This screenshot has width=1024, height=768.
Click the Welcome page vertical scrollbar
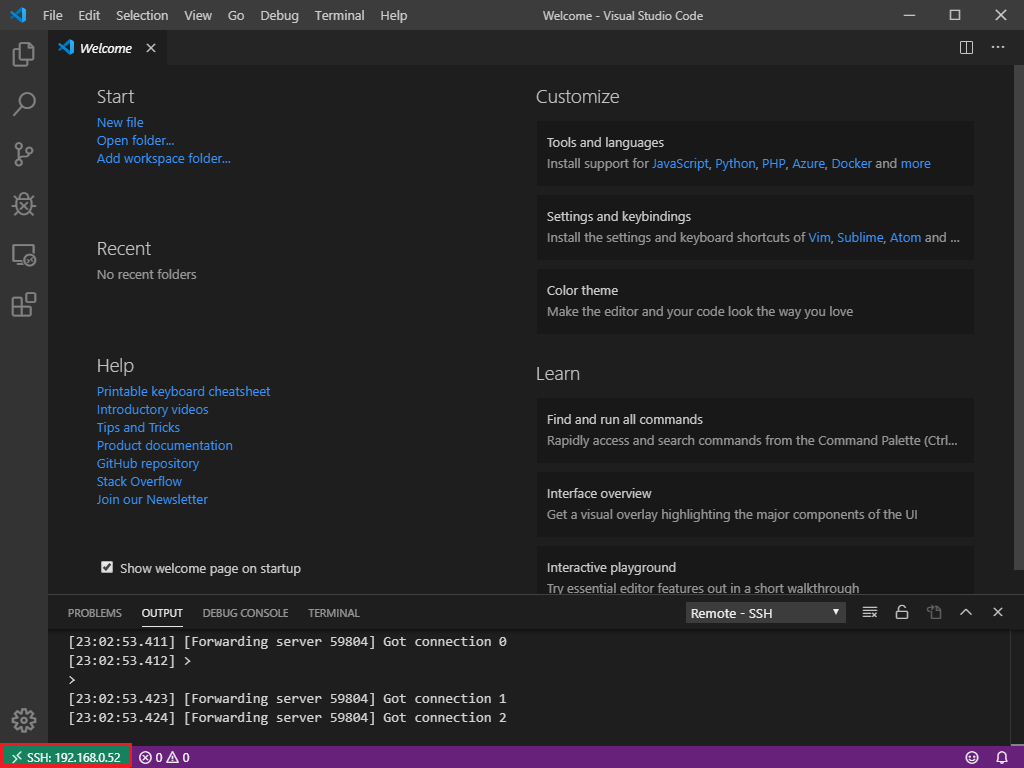point(1018,317)
